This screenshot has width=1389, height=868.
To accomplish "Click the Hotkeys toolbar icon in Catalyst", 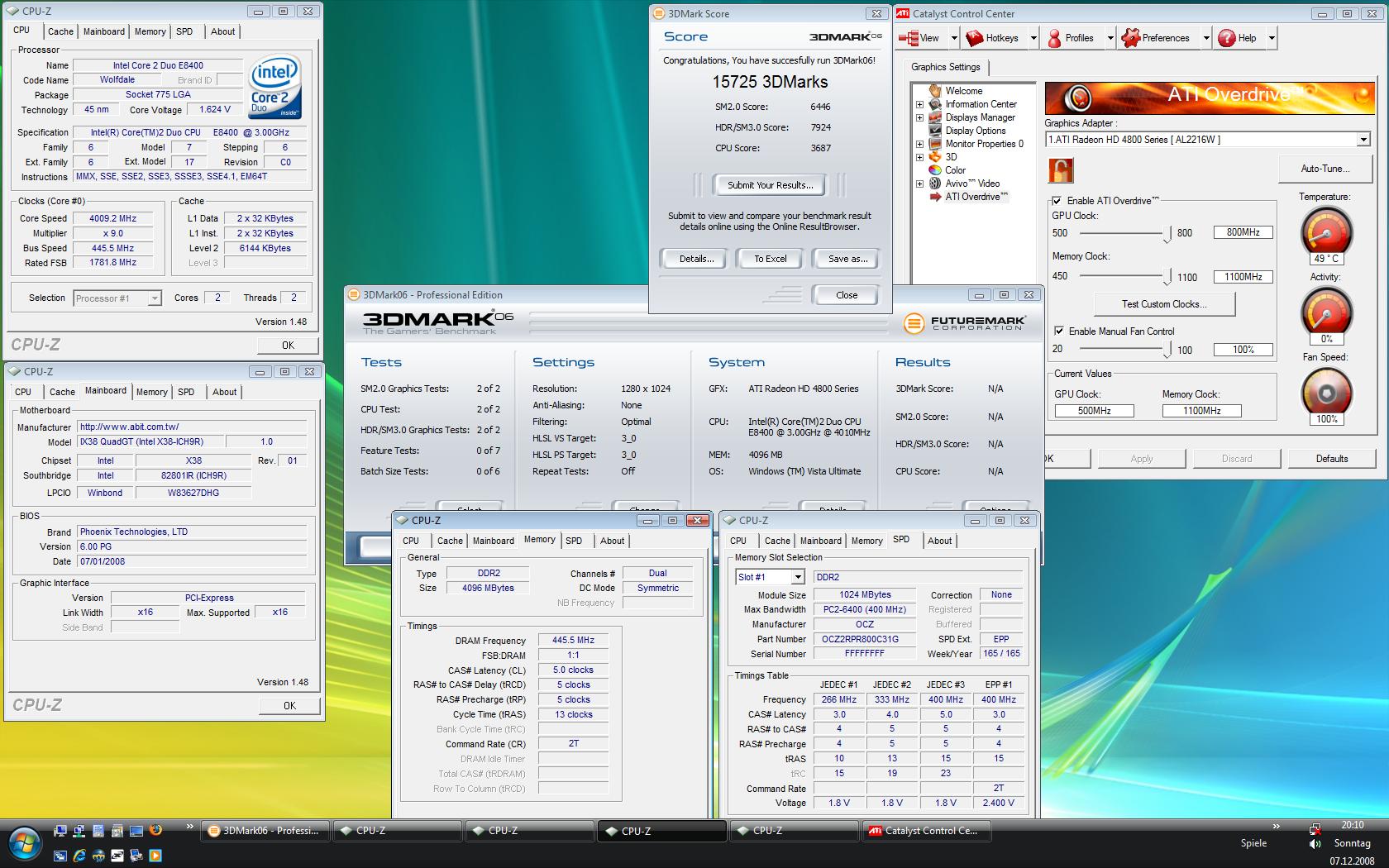I will coord(975,38).
